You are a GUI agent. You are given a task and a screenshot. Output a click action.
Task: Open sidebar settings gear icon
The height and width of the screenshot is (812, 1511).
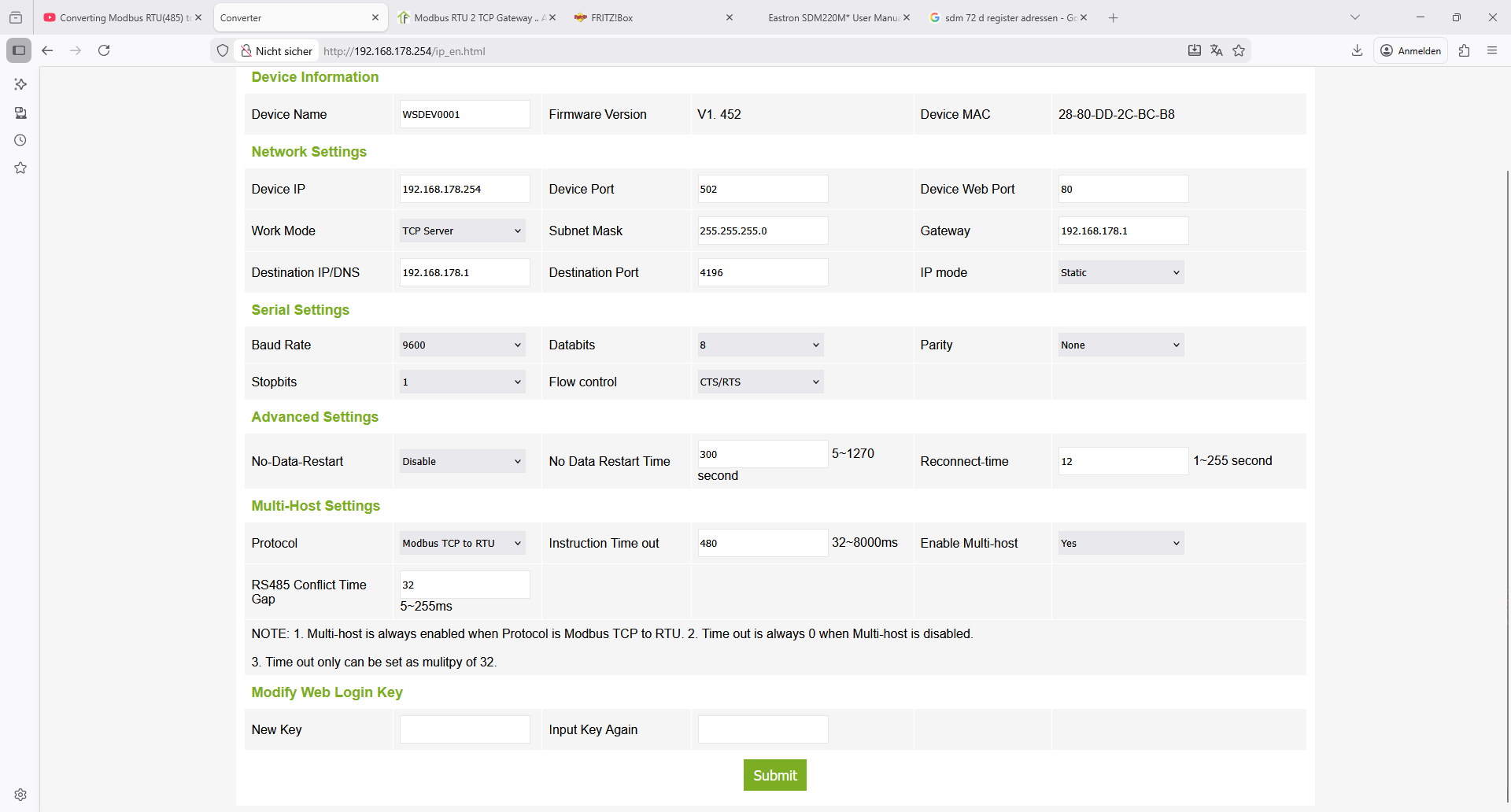pyautogui.click(x=20, y=795)
